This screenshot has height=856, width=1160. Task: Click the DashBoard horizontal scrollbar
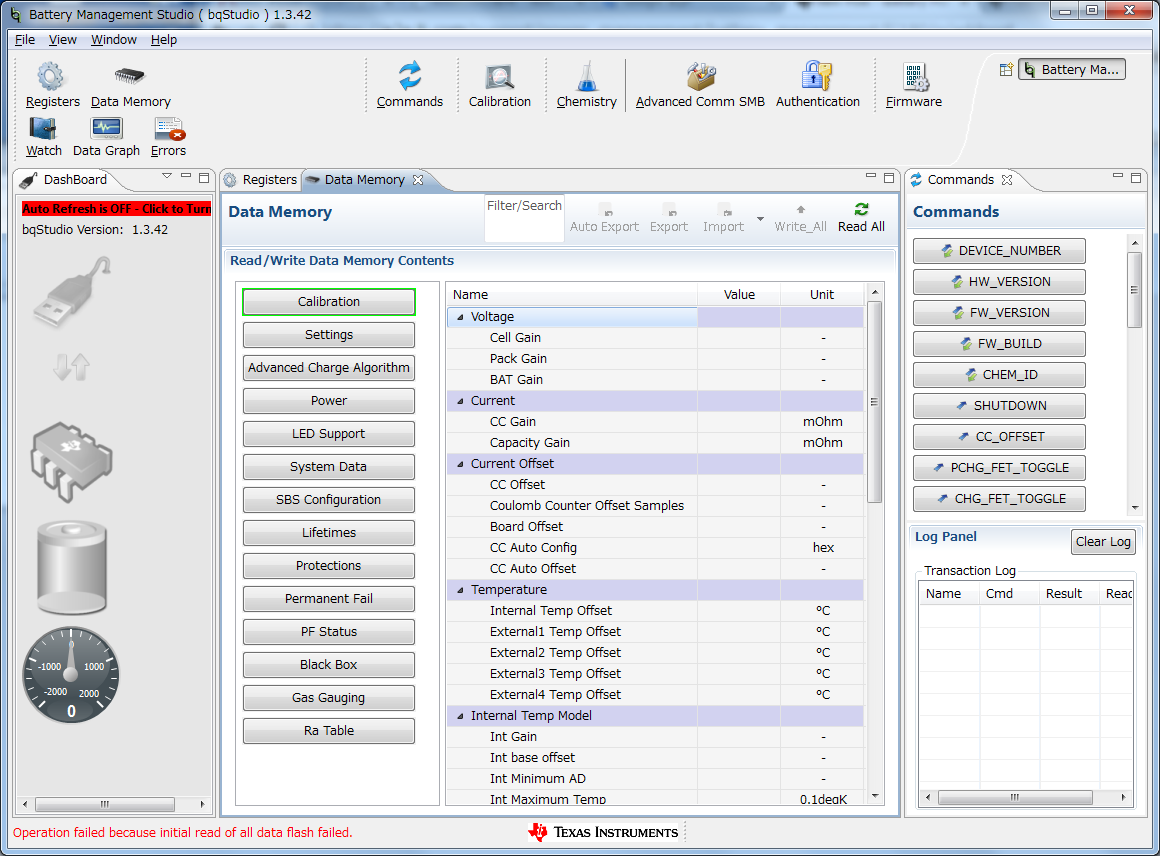pos(105,804)
